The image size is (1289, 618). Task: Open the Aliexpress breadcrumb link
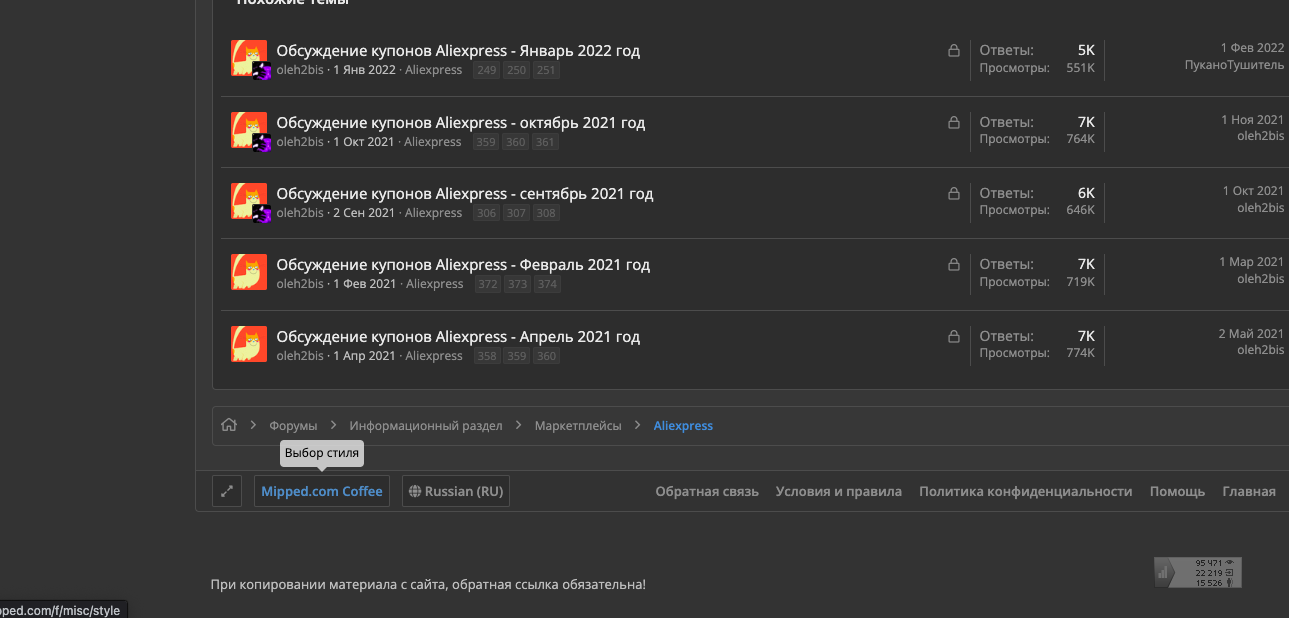[x=683, y=426]
